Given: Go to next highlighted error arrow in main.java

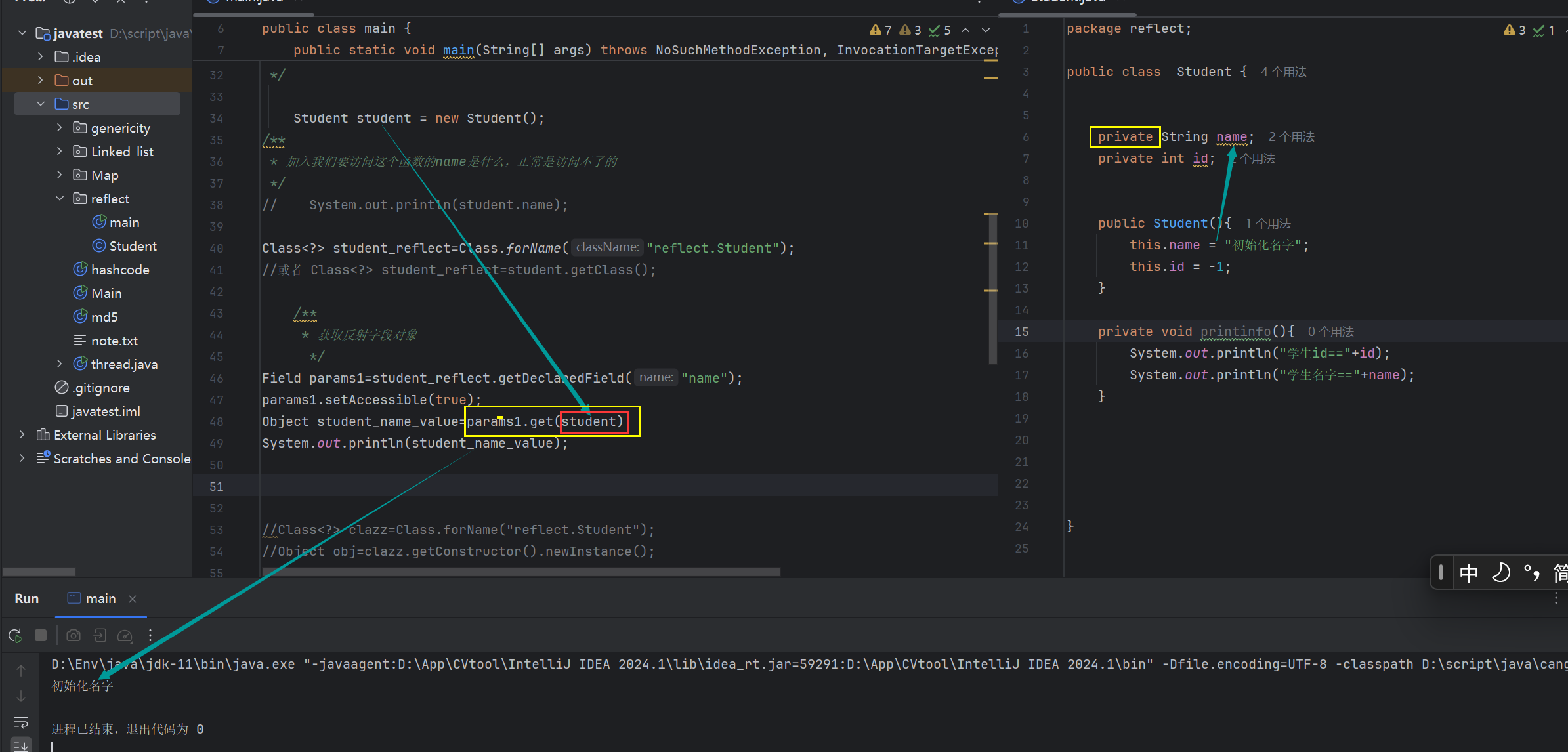Looking at the screenshot, I should tap(986, 30).
